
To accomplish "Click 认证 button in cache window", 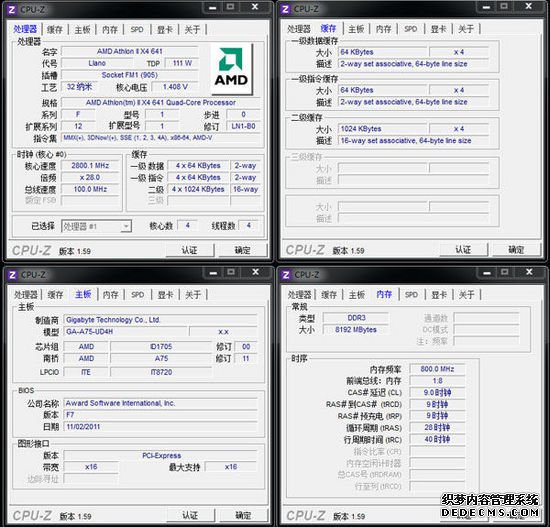I will click(x=463, y=249).
